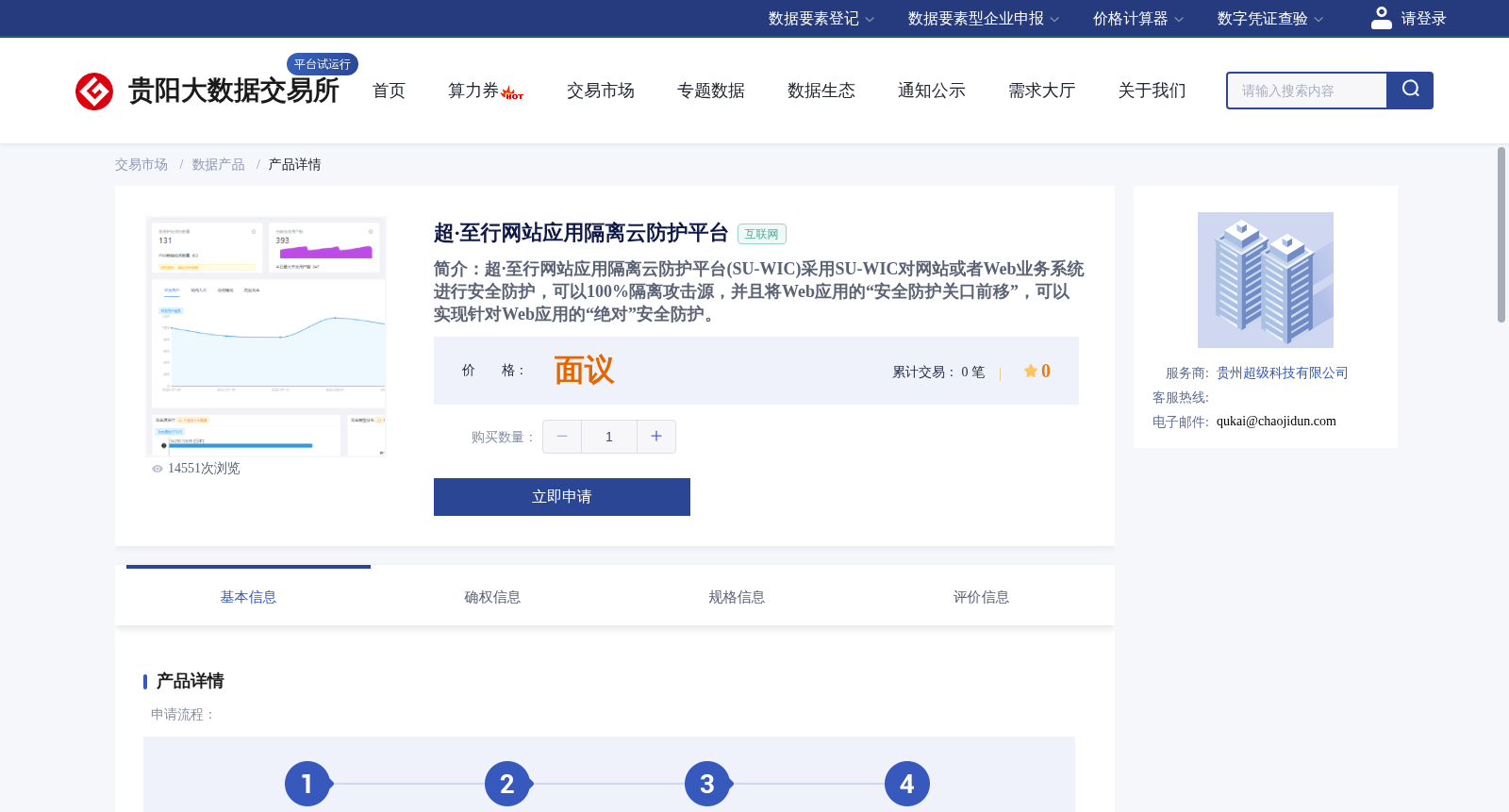Click the 贵阳大数据交易所 site title
Screen dimensions: 1509x812
click(x=234, y=91)
